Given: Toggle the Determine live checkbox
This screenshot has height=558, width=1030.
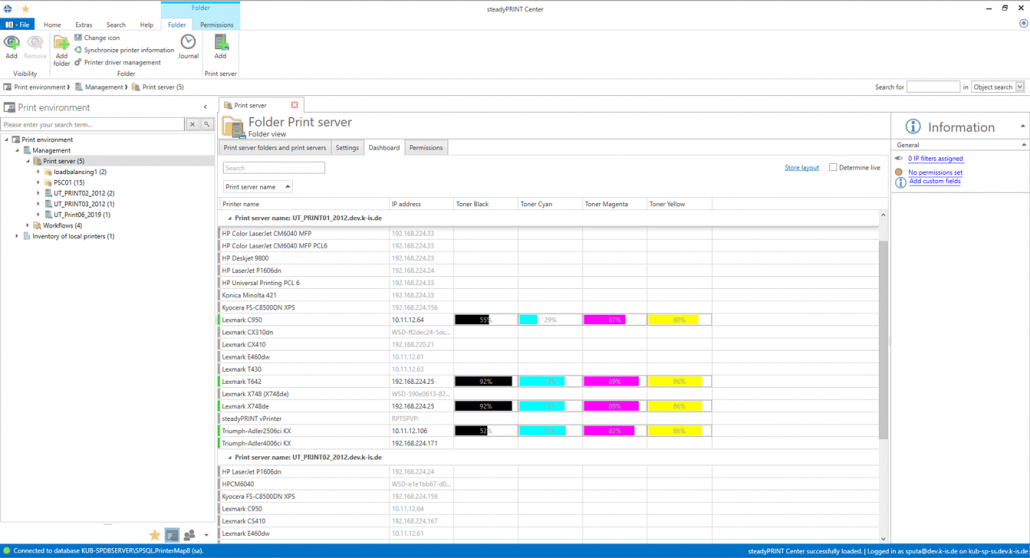Looking at the screenshot, I should (833, 168).
